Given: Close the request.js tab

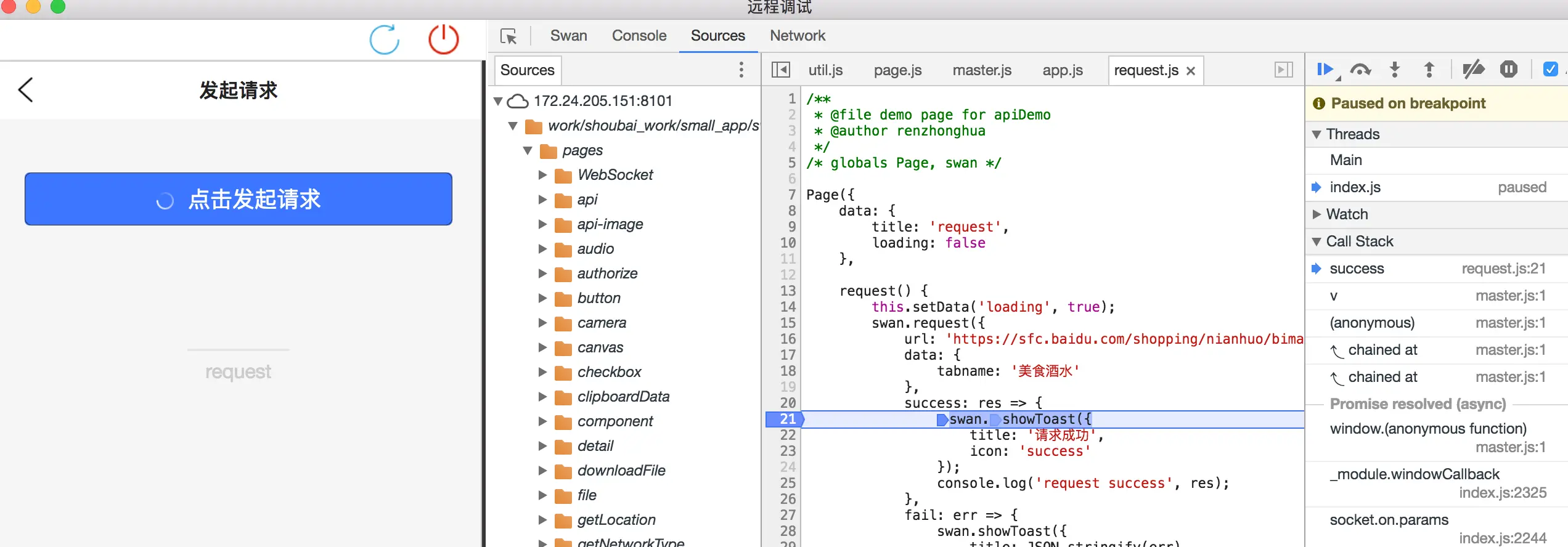Looking at the screenshot, I should tap(1191, 71).
